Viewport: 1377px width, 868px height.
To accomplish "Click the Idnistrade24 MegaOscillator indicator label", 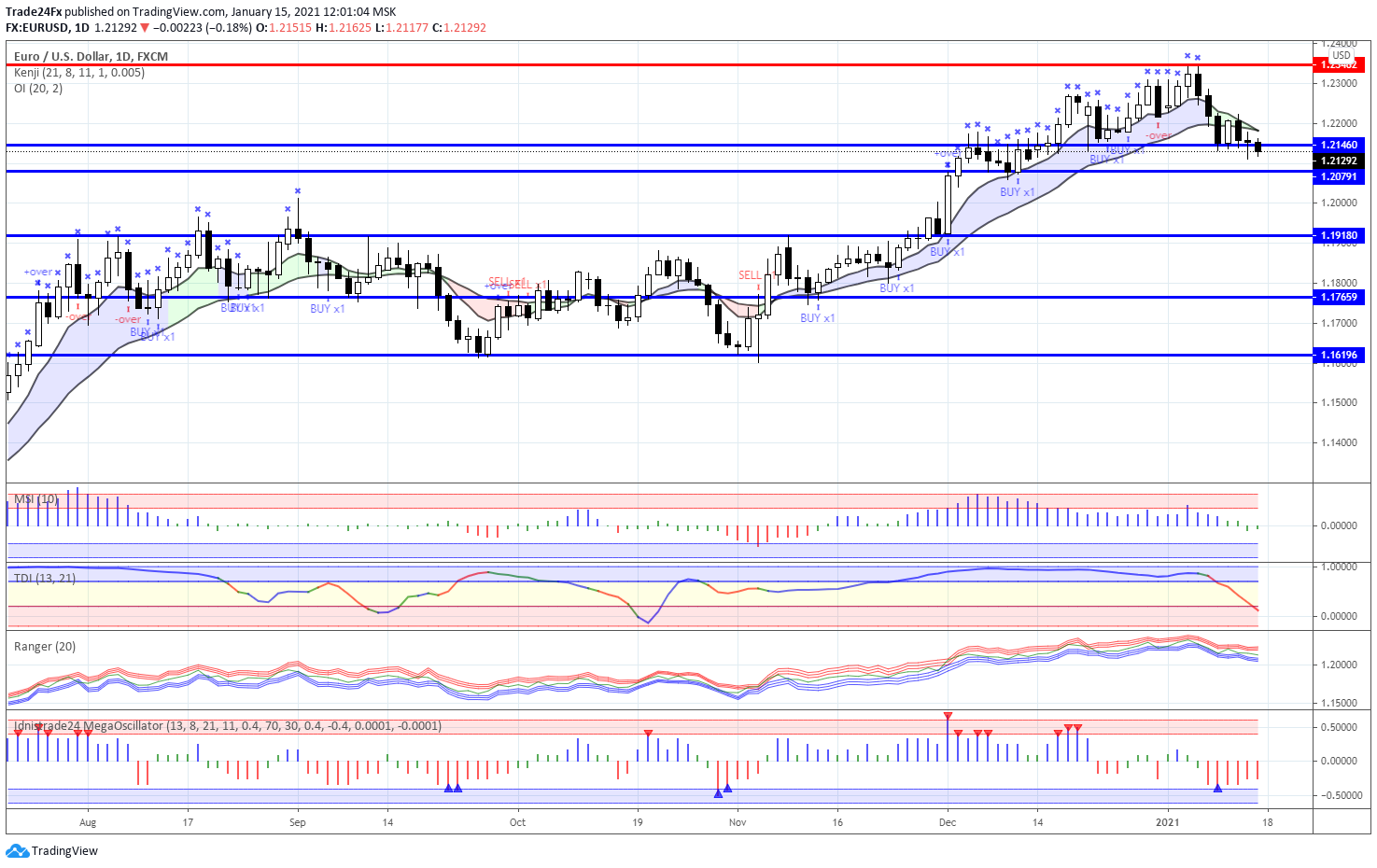I will [x=228, y=725].
